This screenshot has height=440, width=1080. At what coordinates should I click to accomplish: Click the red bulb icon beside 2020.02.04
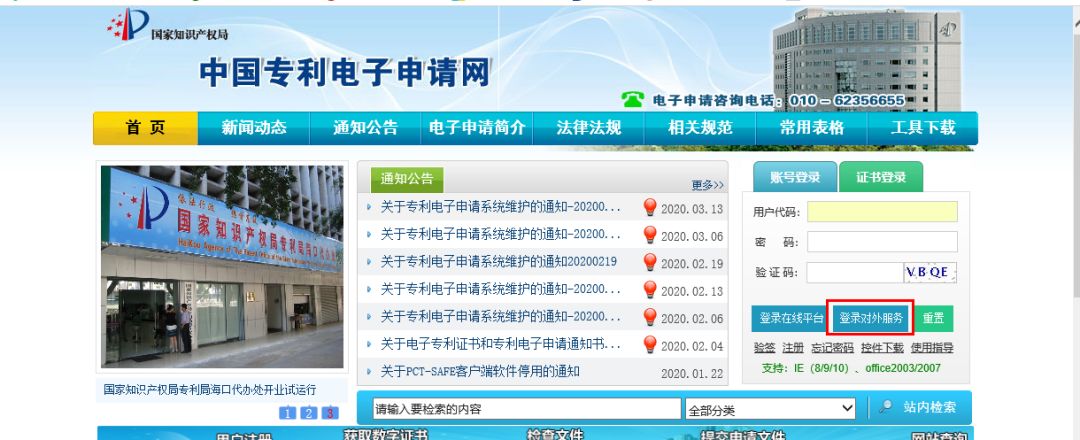pyautogui.click(x=650, y=345)
